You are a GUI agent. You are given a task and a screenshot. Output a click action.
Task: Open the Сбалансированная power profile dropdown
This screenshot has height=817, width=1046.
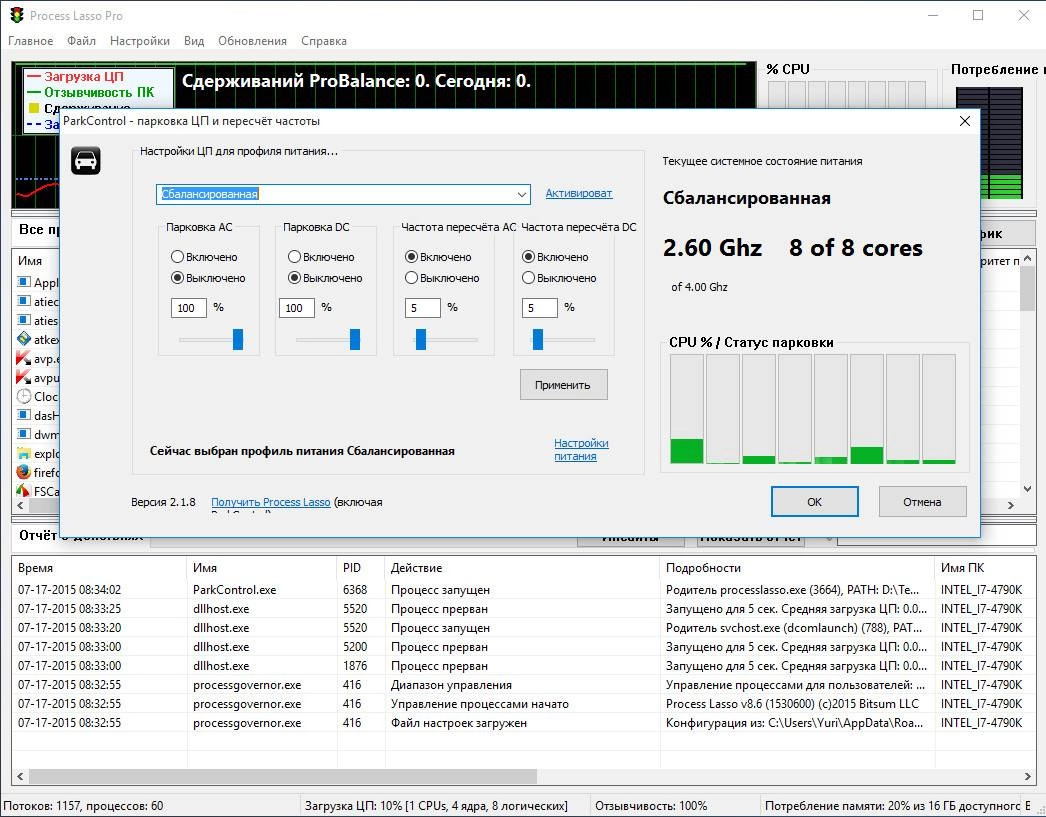click(344, 194)
